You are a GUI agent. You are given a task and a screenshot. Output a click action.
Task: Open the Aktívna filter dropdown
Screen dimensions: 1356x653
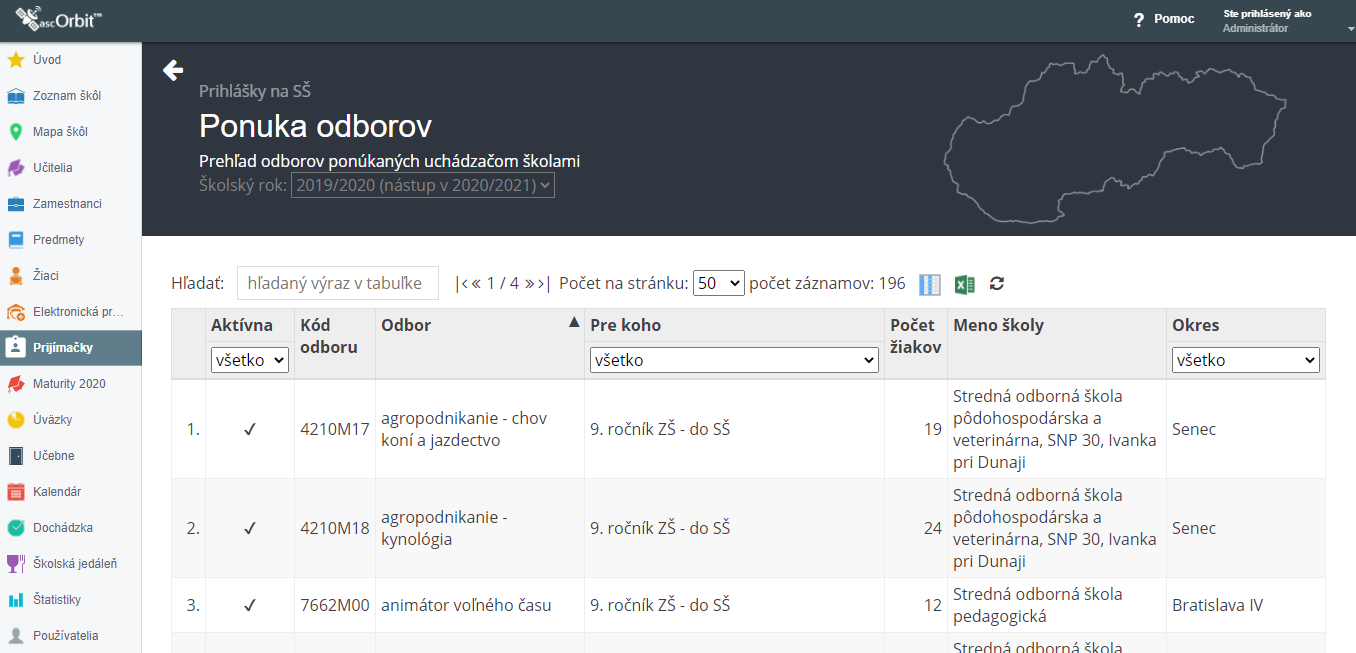(x=250, y=360)
